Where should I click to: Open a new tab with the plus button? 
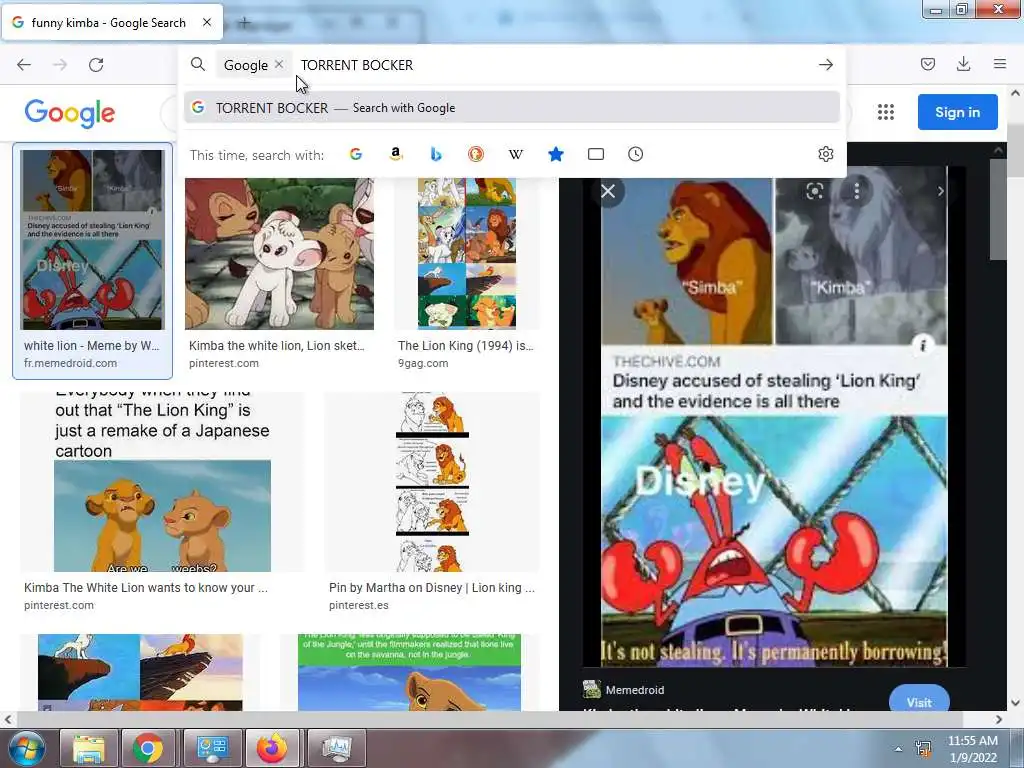click(x=244, y=23)
